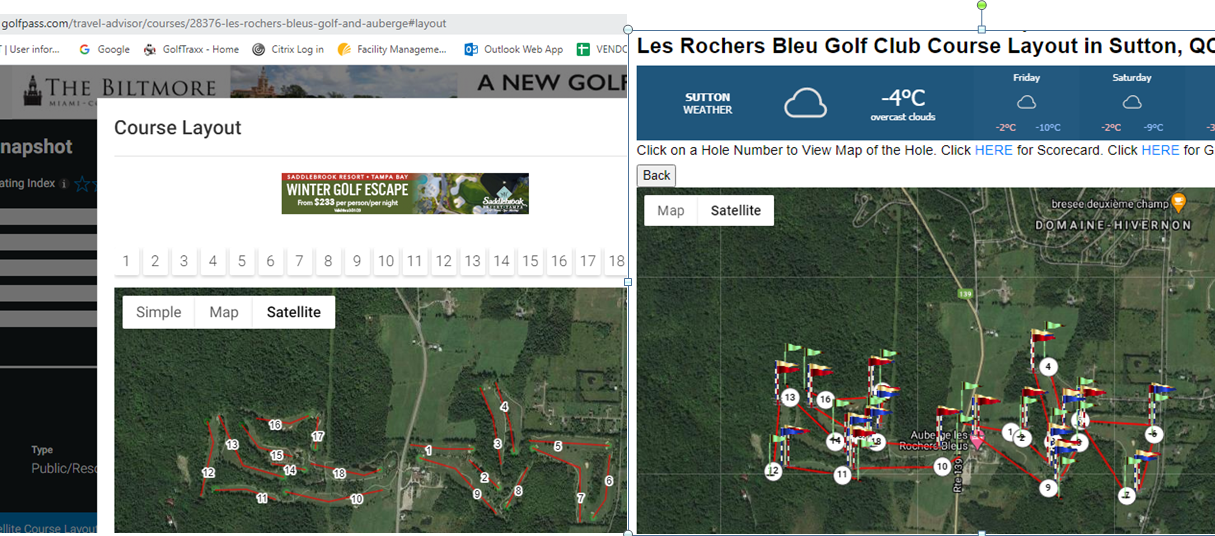Viewport: 1215px width, 536px height.
Task: Select hole 10 button in Course Layout
Action: (386, 262)
